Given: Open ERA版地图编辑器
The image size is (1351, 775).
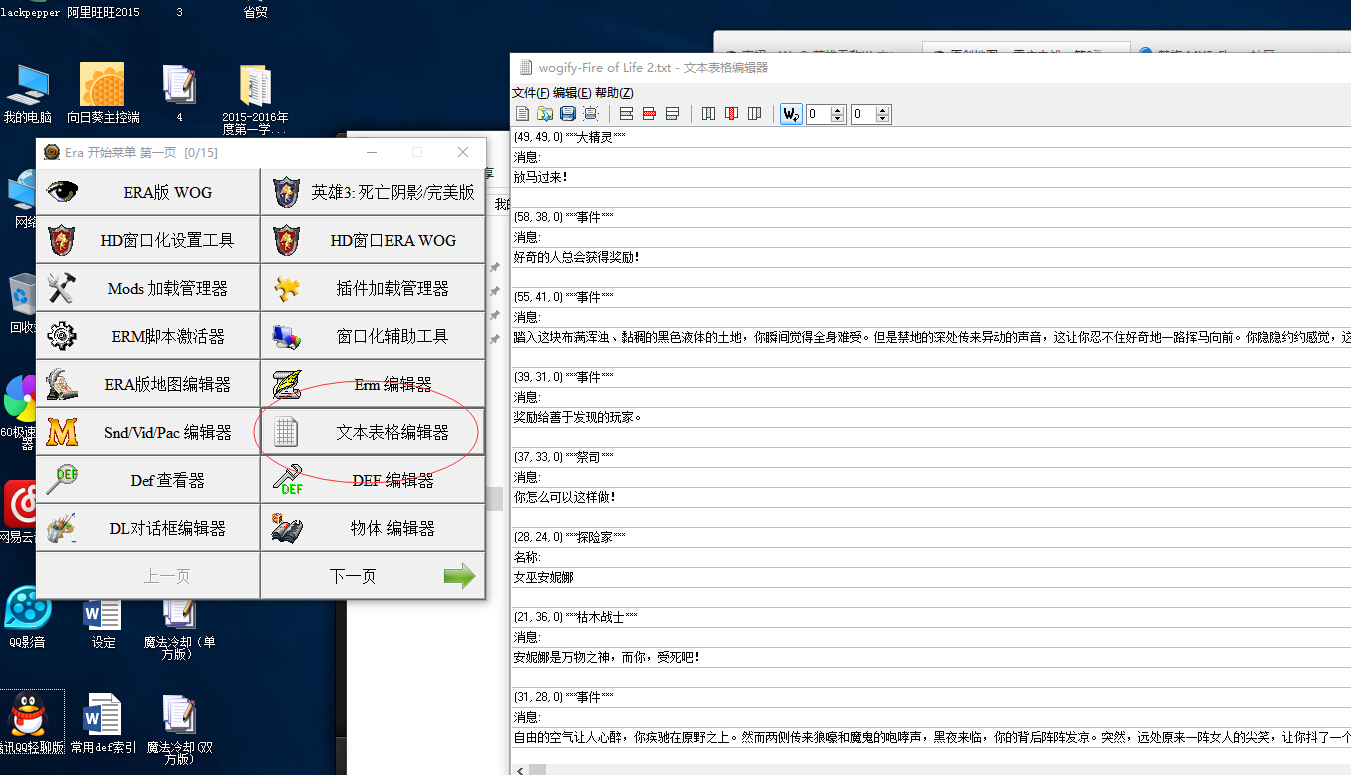Looking at the screenshot, I should pos(148,384).
